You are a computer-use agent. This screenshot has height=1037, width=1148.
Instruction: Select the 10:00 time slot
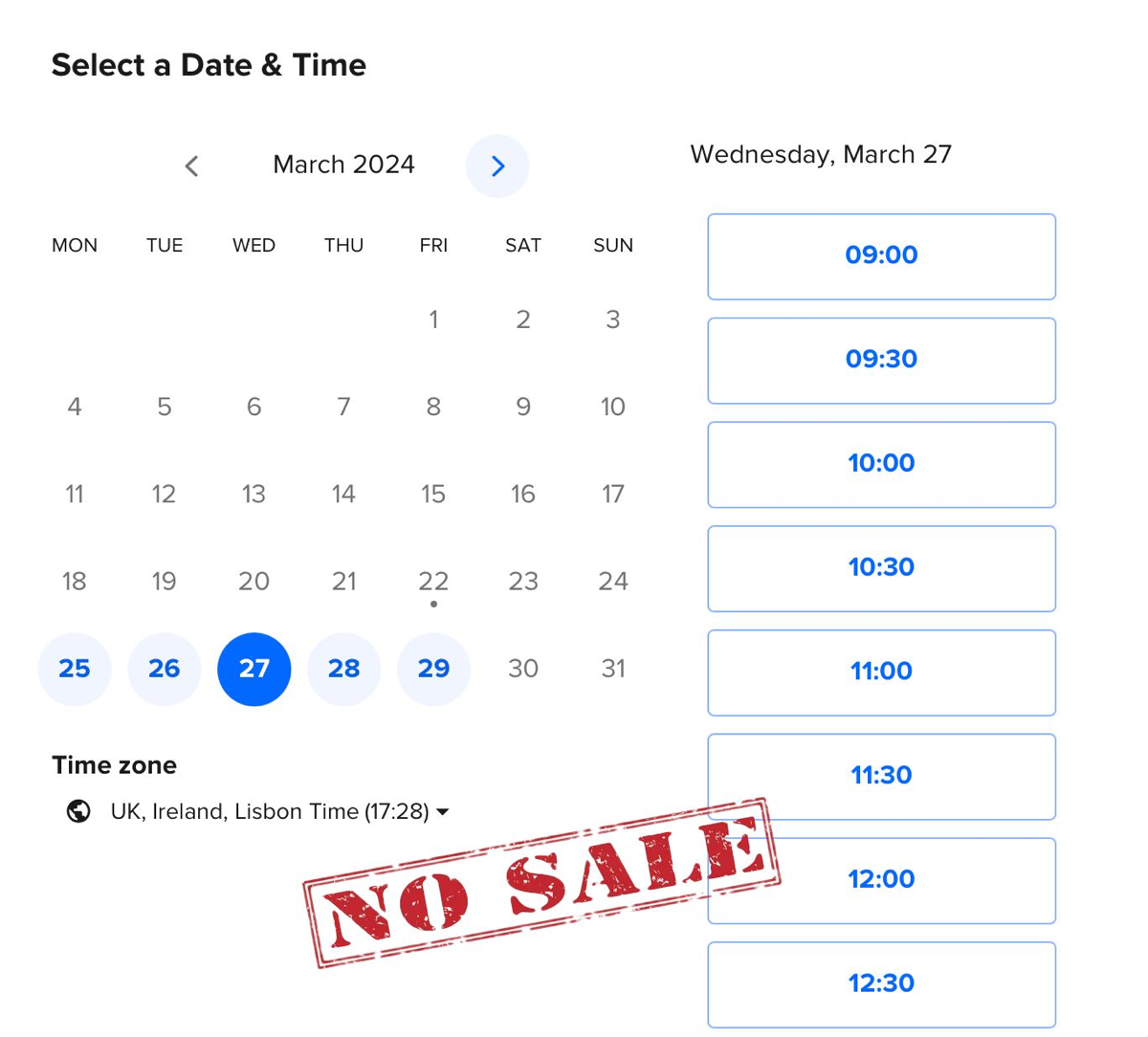881,464
